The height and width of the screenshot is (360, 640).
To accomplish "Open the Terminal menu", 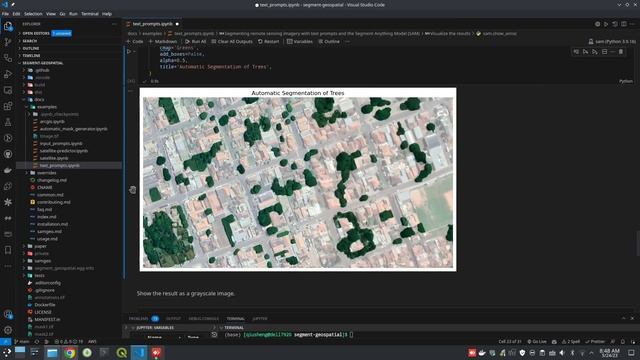I will (90, 13).
